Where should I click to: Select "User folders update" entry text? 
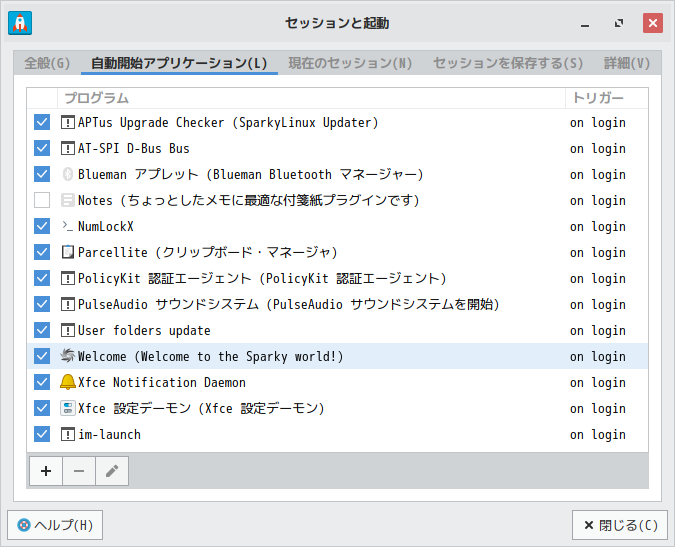click(x=144, y=331)
